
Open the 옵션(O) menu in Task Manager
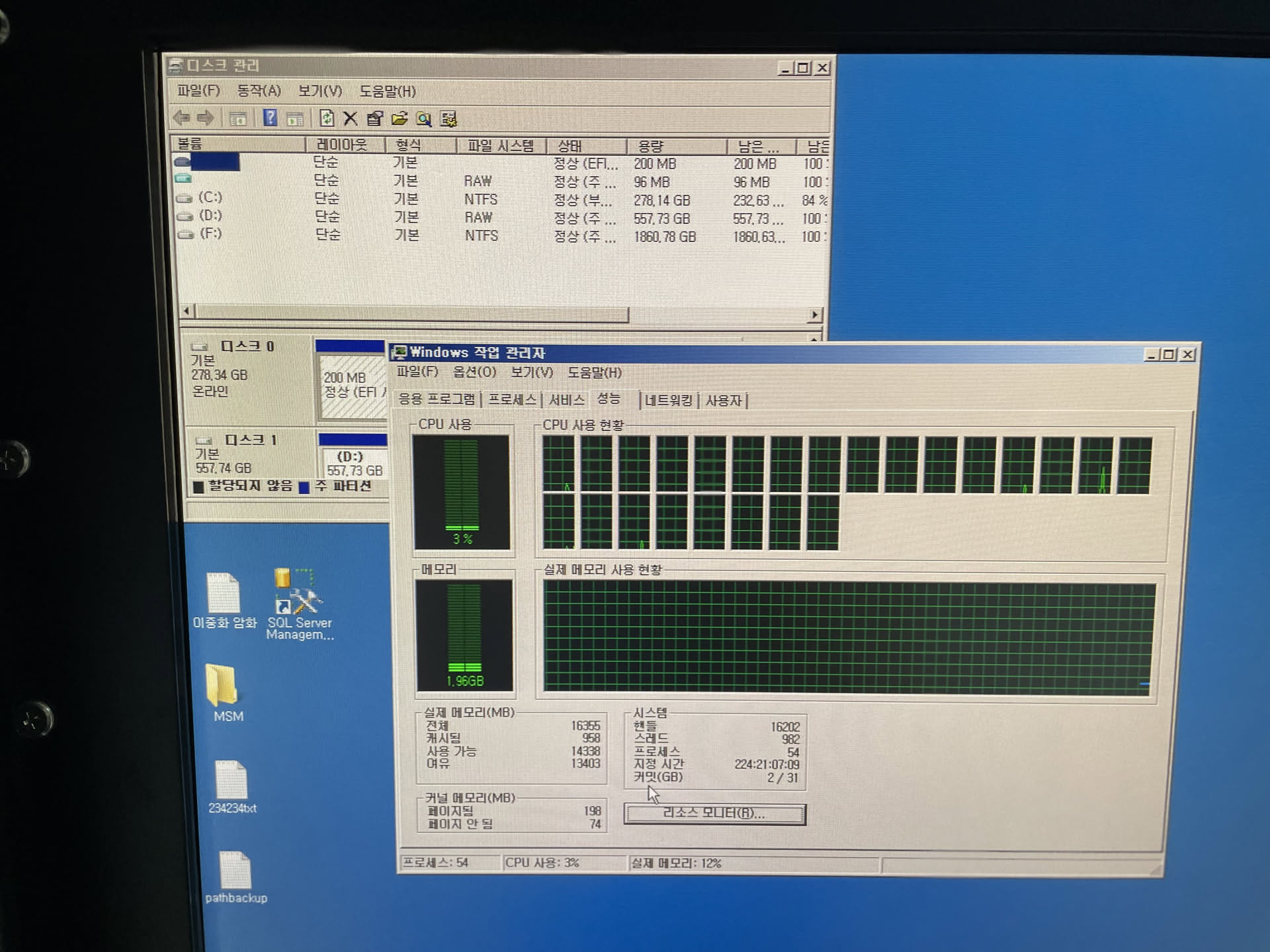click(x=474, y=372)
